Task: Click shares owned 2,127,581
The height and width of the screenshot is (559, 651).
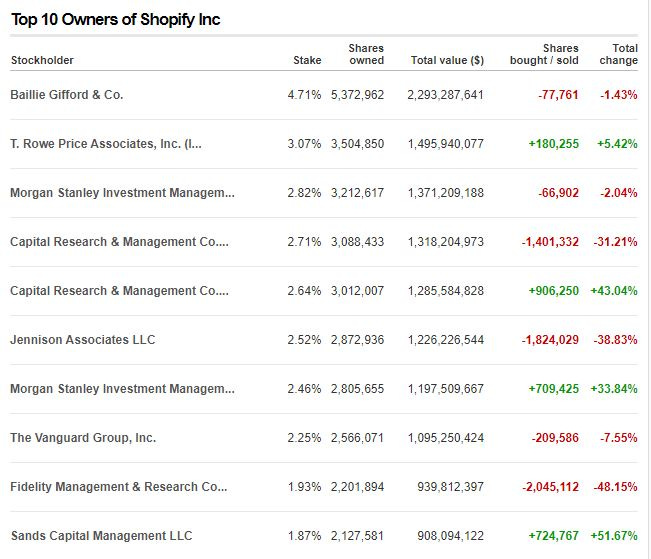Action: [x=357, y=536]
